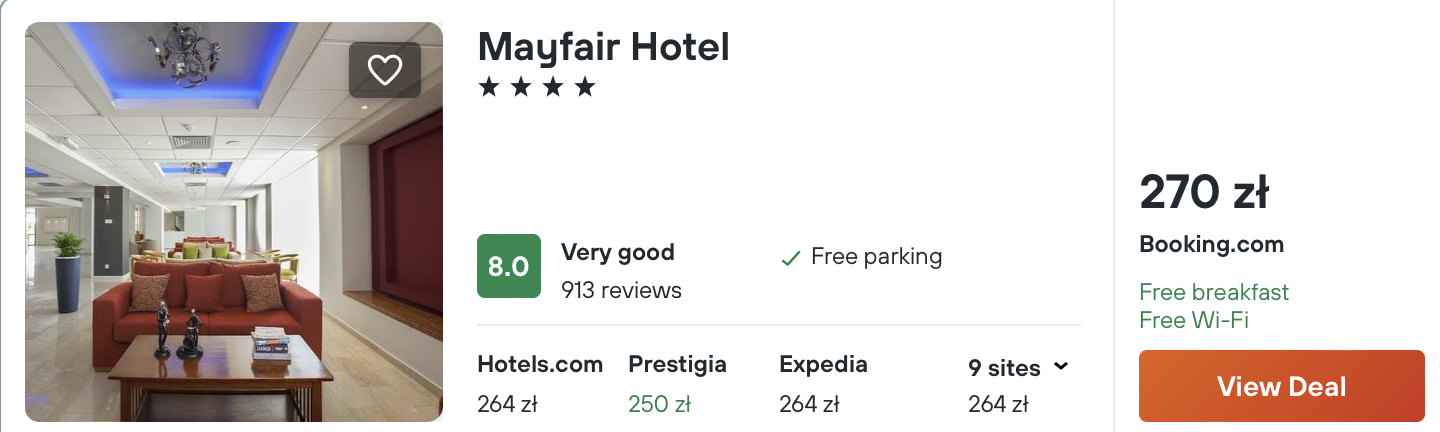Select the Expedia 264 zł offer
The height and width of the screenshot is (432, 1440).
point(823,384)
